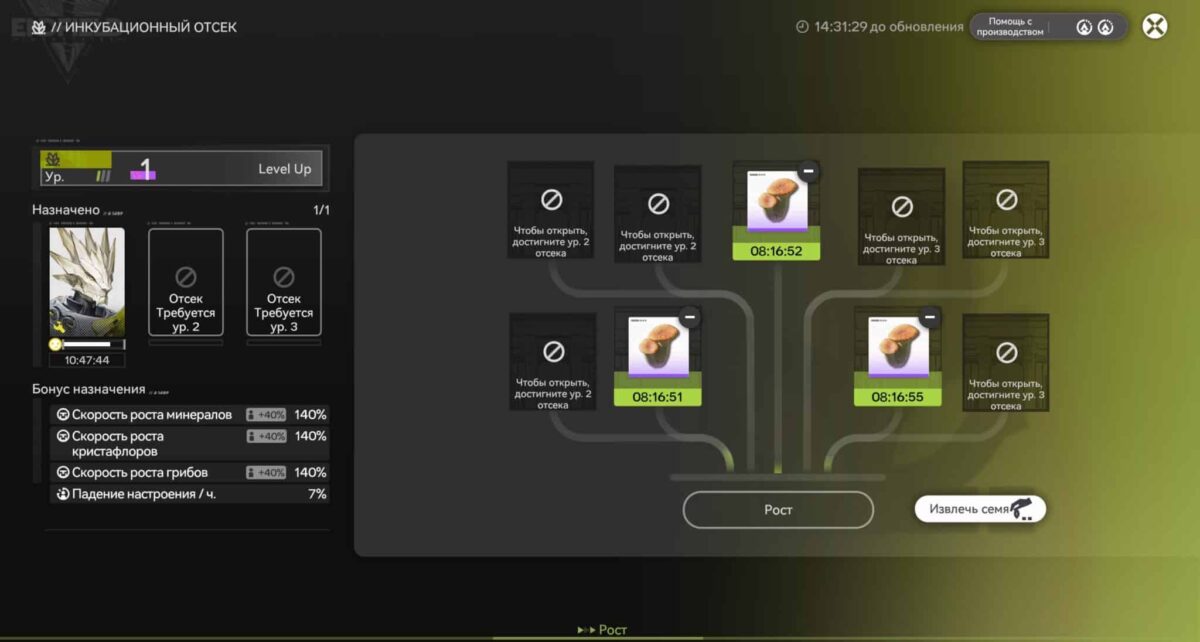Viewport: 1200px width, 642px height.
Task: Click the operator mood progress bar
Action: click(x=87, y=344)
